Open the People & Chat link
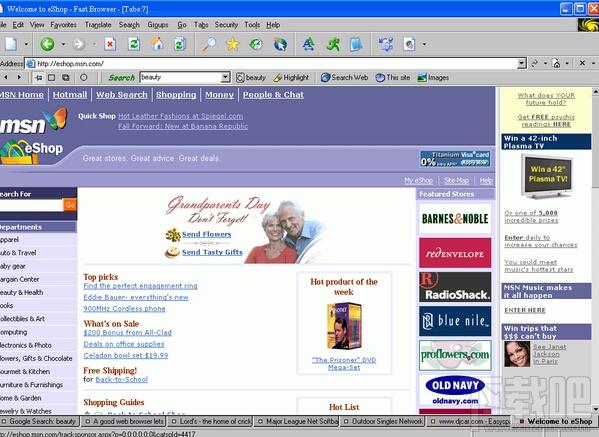Viewport: 599px width, 437px height. point(273,95)
